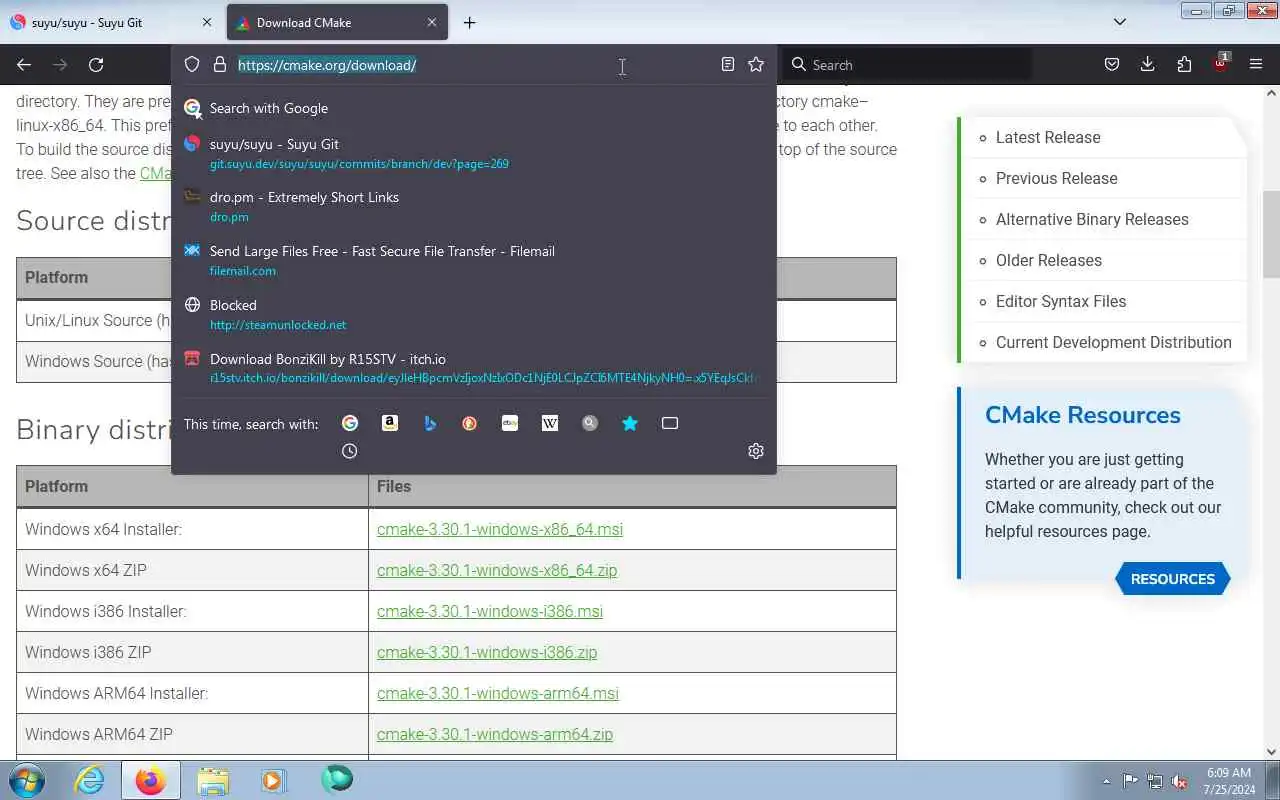Switch to suyu/suyu - Suyu Git tab
This screenshot has height=800, width=1280.
pyautogui.click(x=112, y=22)
